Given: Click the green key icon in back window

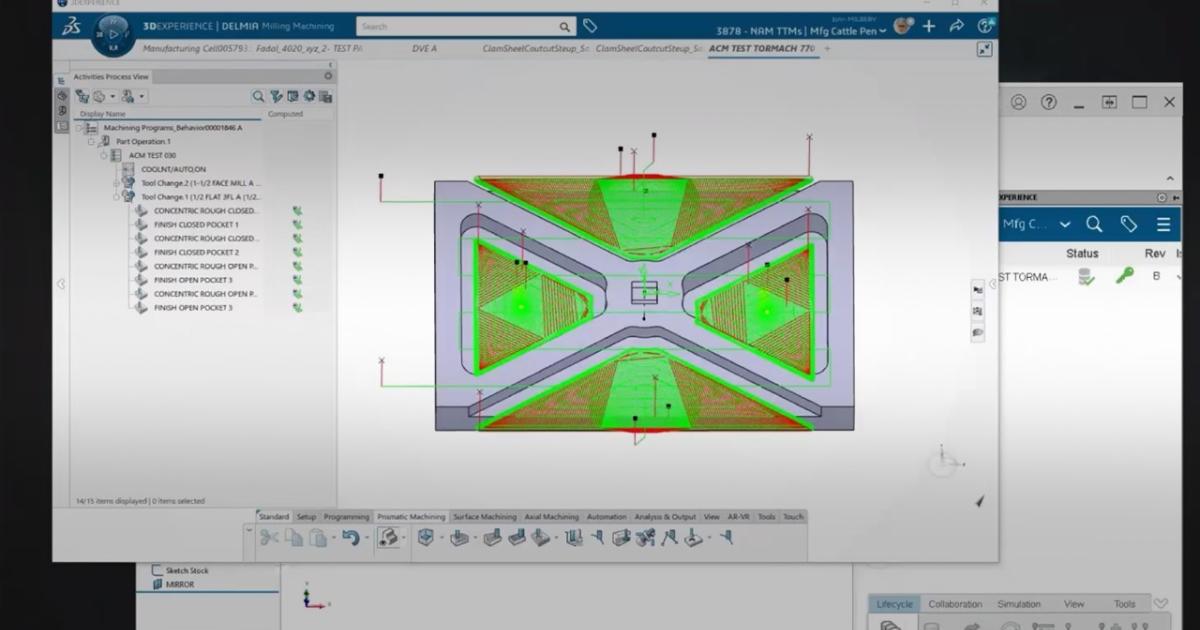Looking at the screenshot, I should click(1125, 276).
